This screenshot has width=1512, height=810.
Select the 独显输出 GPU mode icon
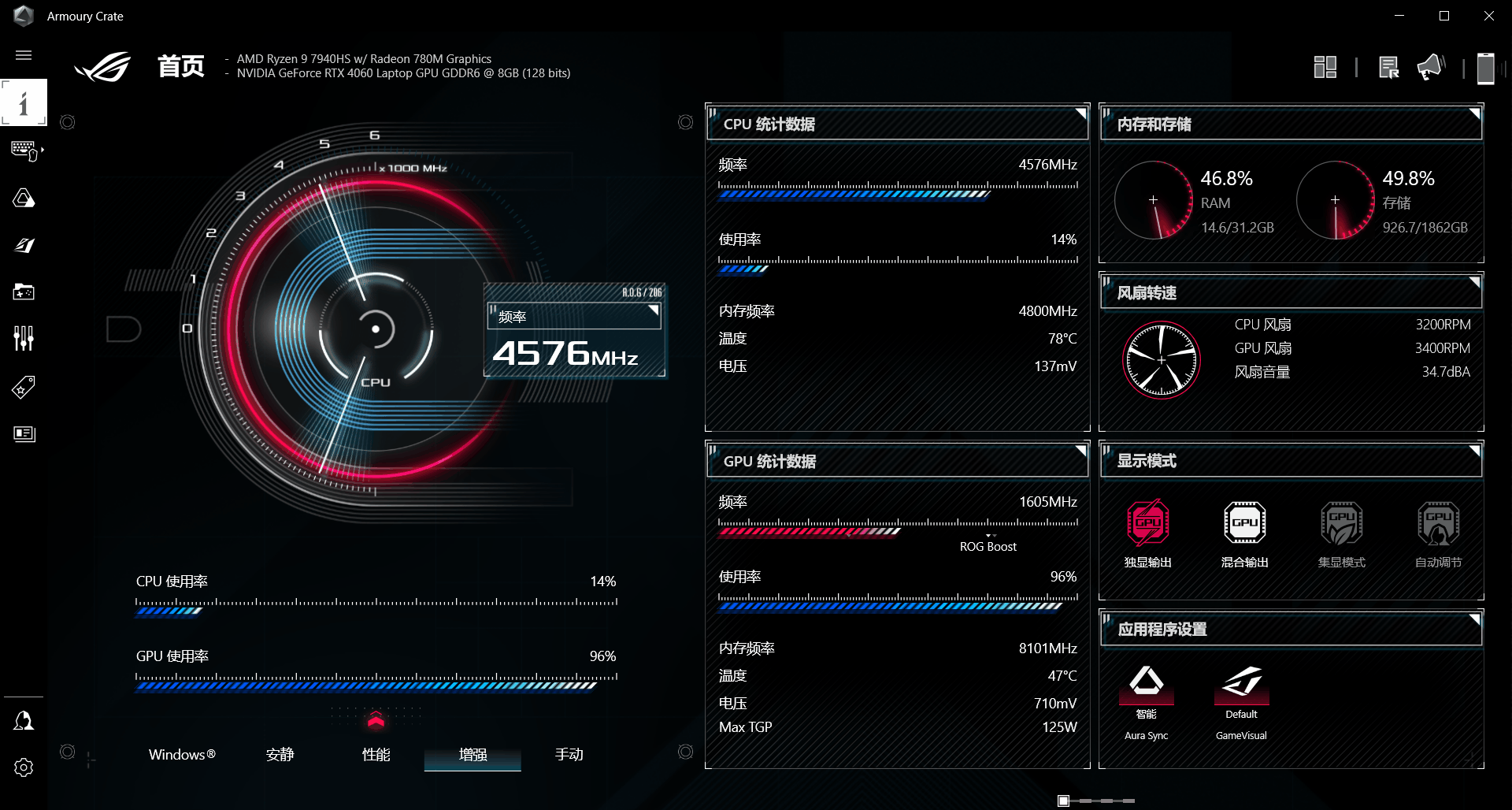[x=1147, y=522]
